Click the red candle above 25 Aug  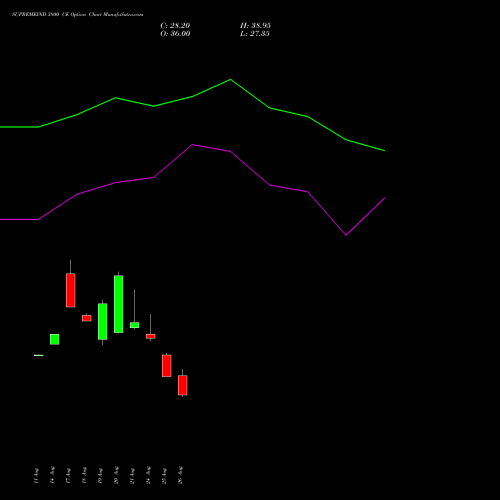167,366
